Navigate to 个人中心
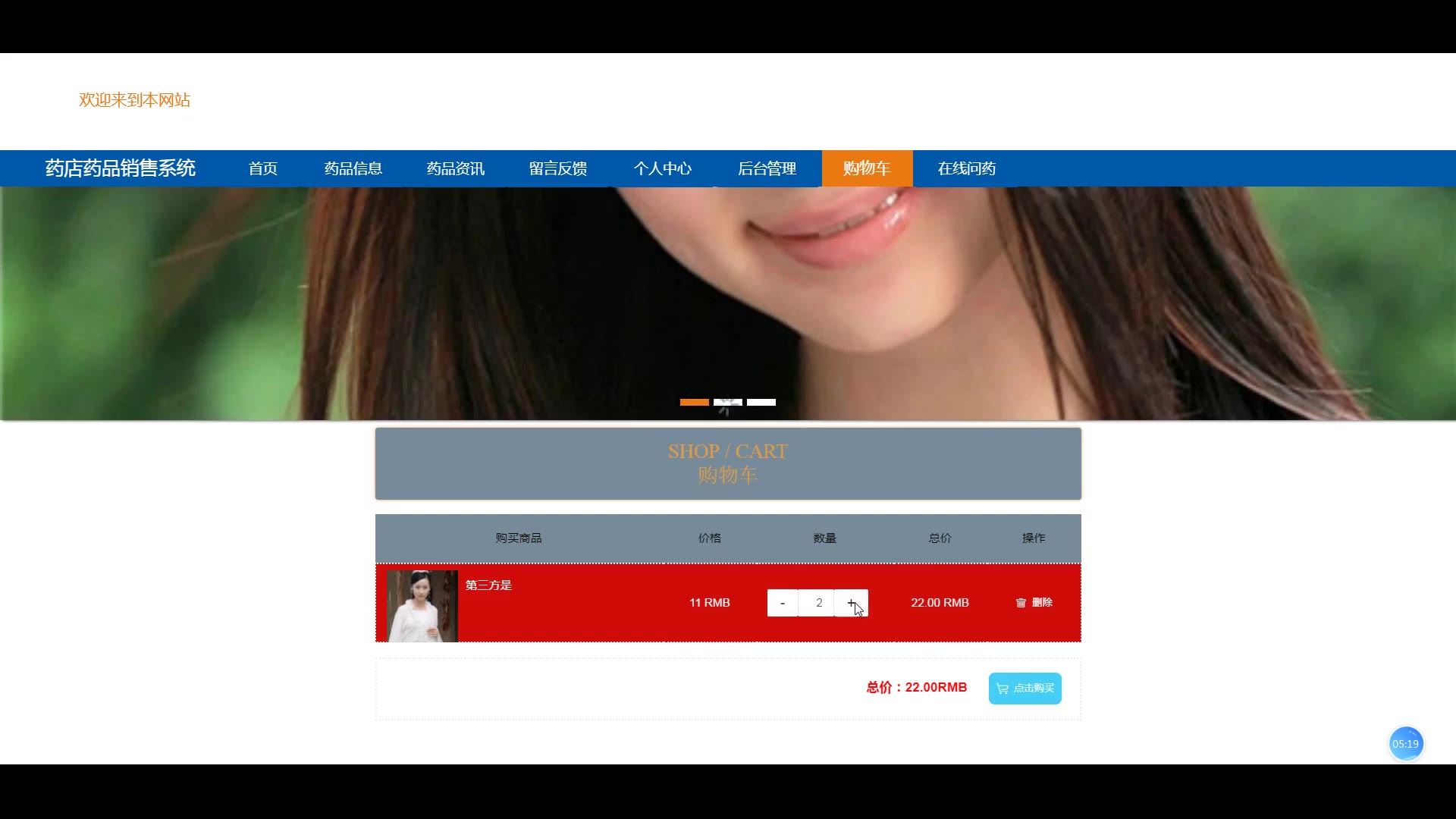 point(663,168)
